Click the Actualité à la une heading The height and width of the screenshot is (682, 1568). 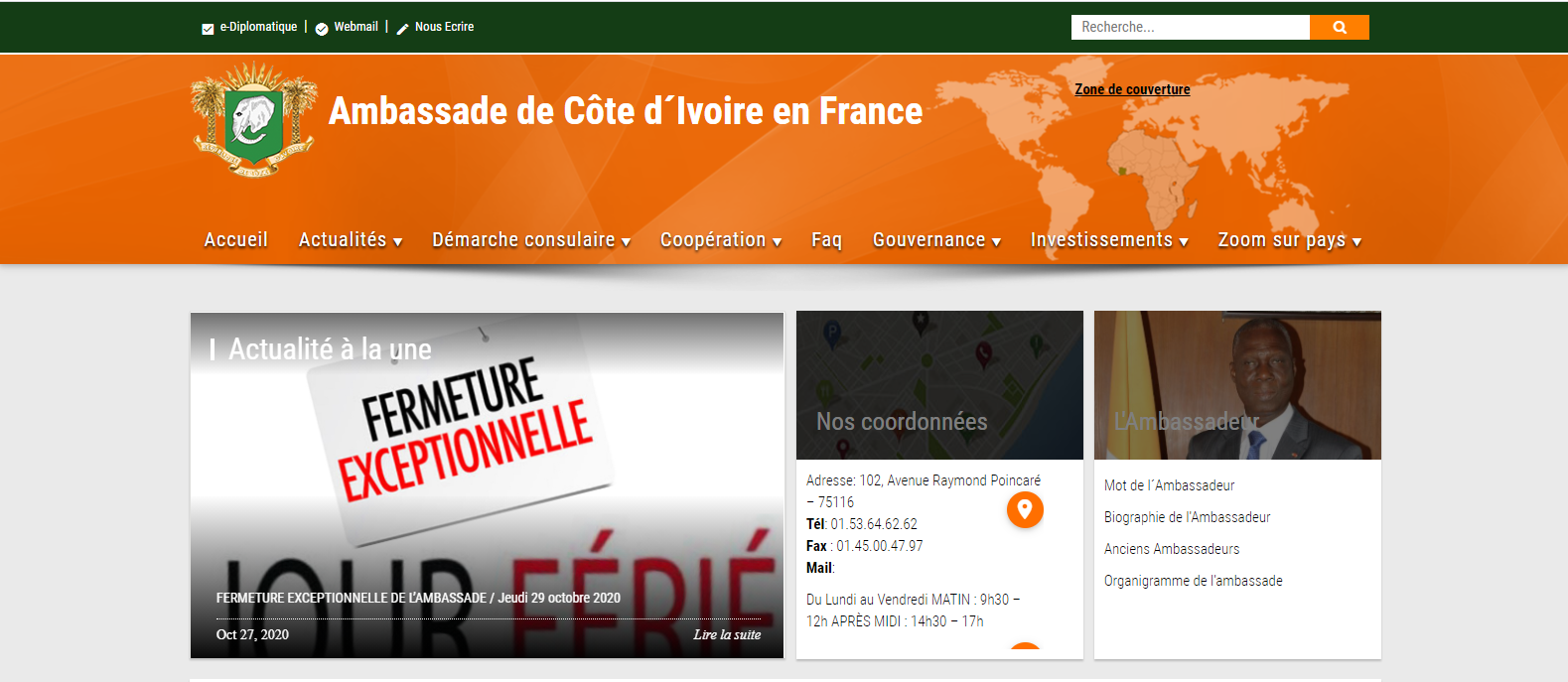330,349
